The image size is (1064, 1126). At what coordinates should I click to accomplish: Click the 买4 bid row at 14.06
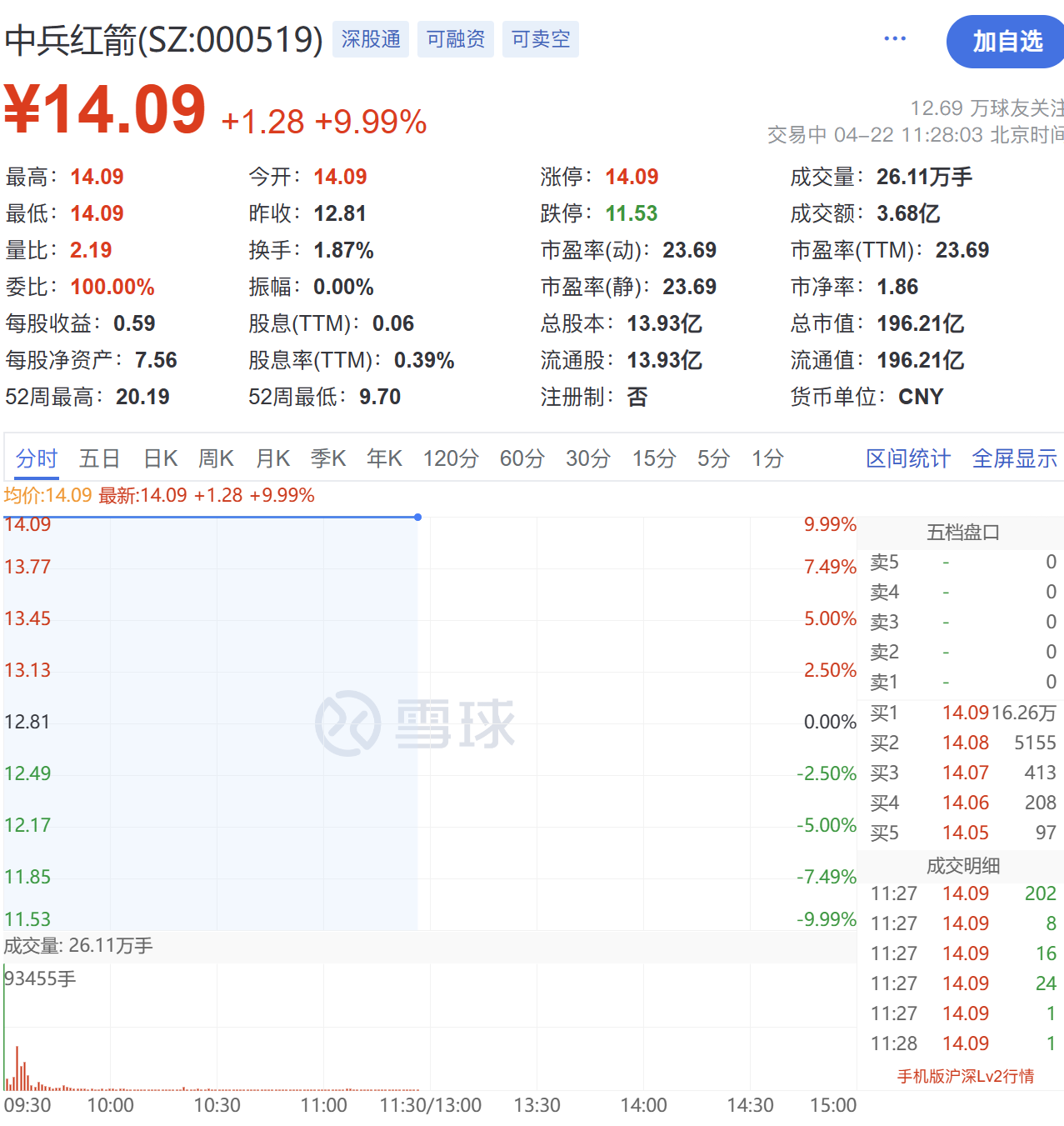click(963, 803)
